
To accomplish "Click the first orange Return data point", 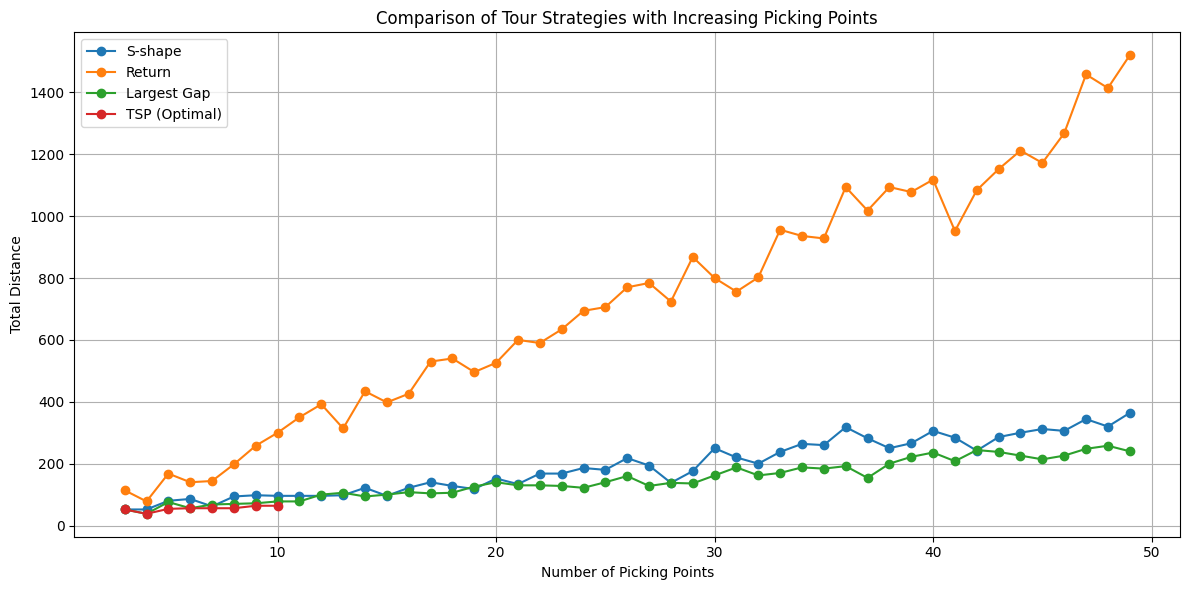I will 125,490.
